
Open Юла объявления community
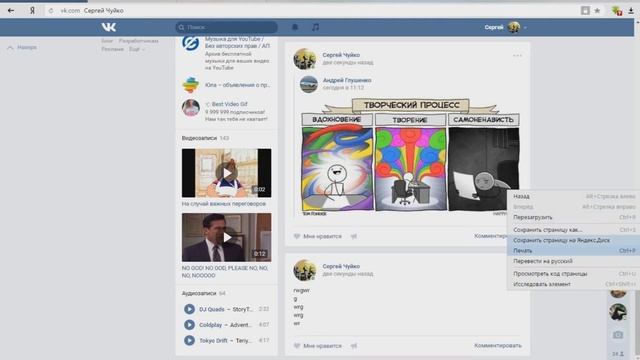tap(237, 85)
